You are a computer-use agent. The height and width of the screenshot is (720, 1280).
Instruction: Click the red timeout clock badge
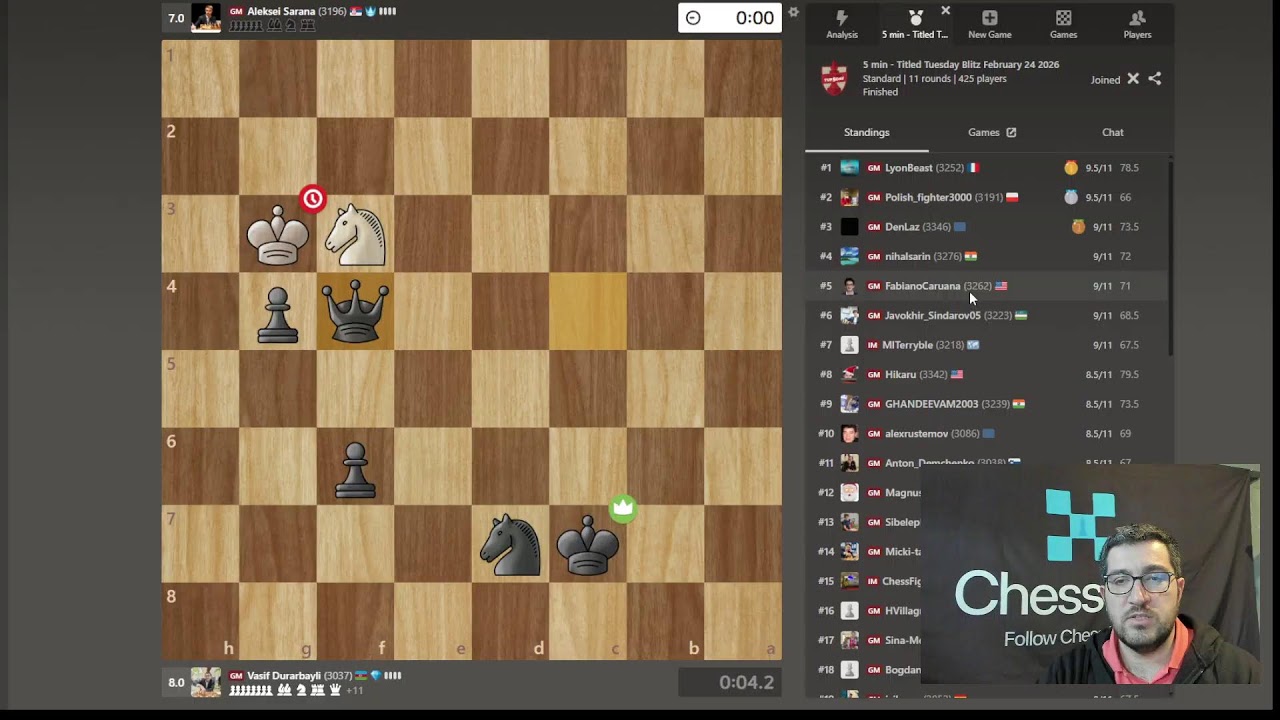point(313,199)
